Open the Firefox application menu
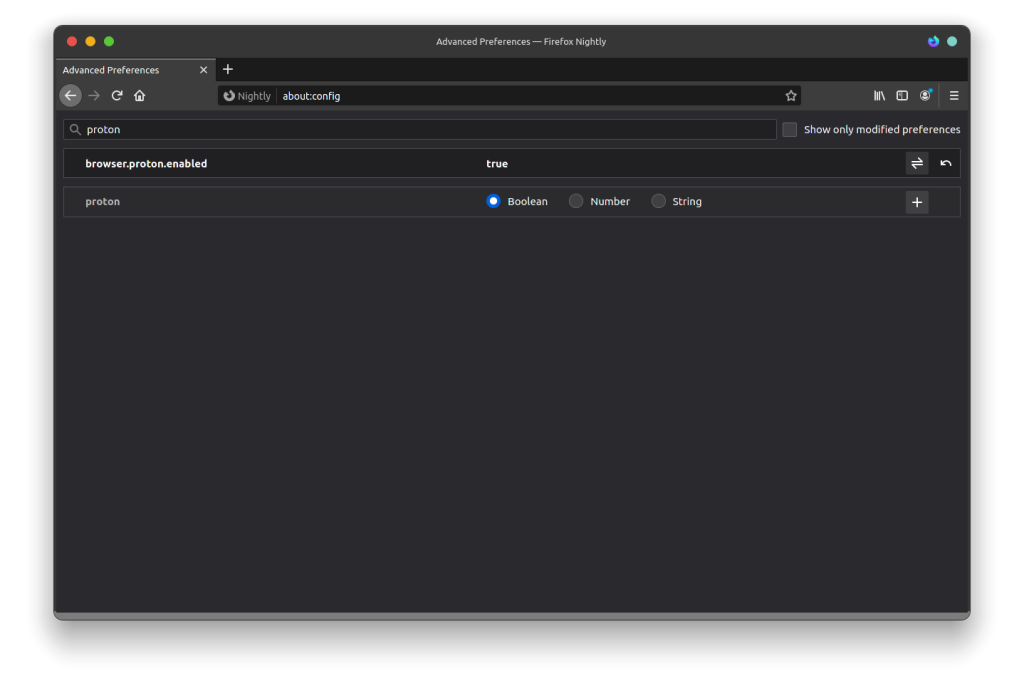The image size is (1024, 681). click(953, 95)
